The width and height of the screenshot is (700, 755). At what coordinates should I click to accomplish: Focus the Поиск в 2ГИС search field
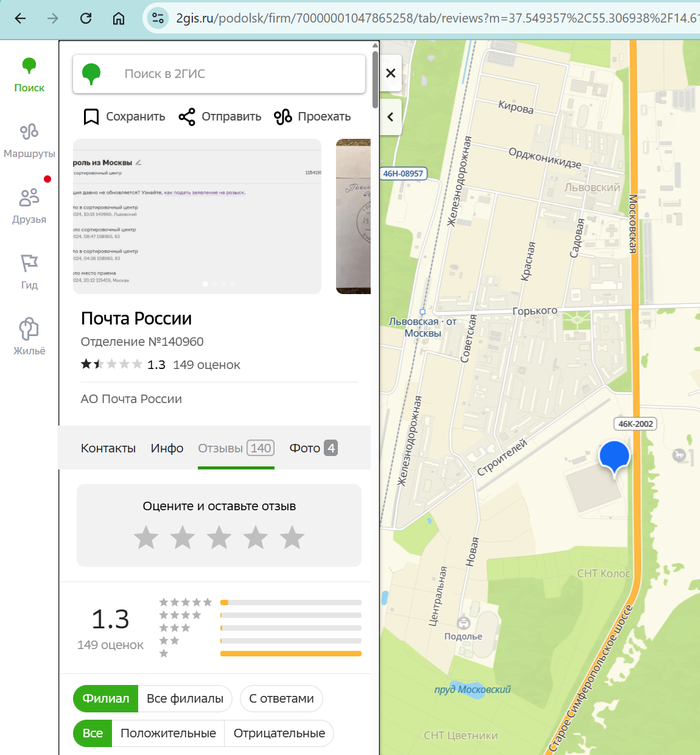(x=219, y=74)
